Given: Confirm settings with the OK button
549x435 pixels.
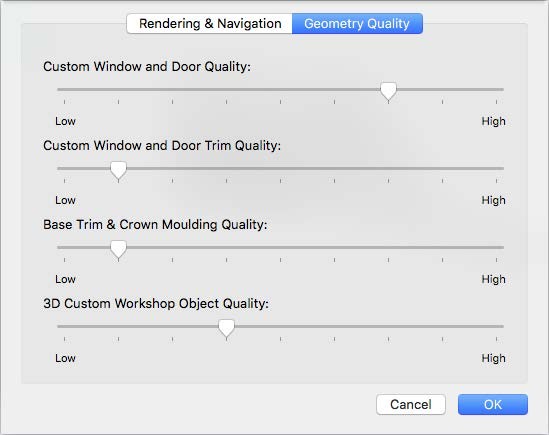Looking at the screenshot, I should [493, 405].
